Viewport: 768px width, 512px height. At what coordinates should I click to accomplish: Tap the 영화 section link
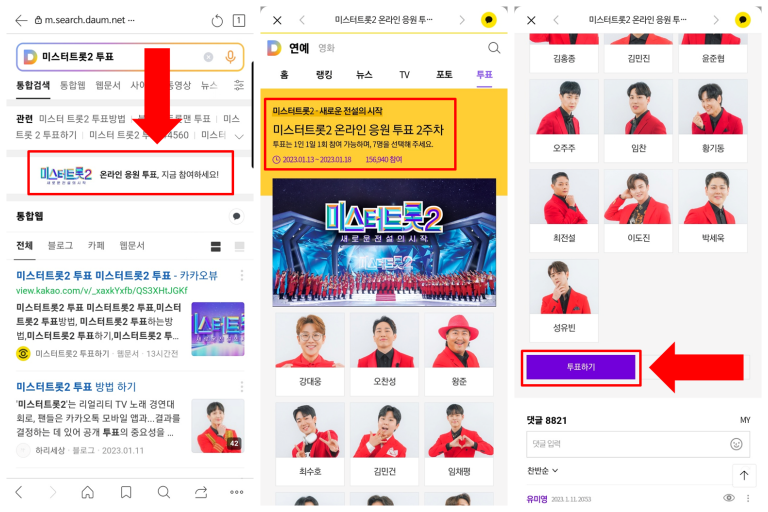pos(326,48)
